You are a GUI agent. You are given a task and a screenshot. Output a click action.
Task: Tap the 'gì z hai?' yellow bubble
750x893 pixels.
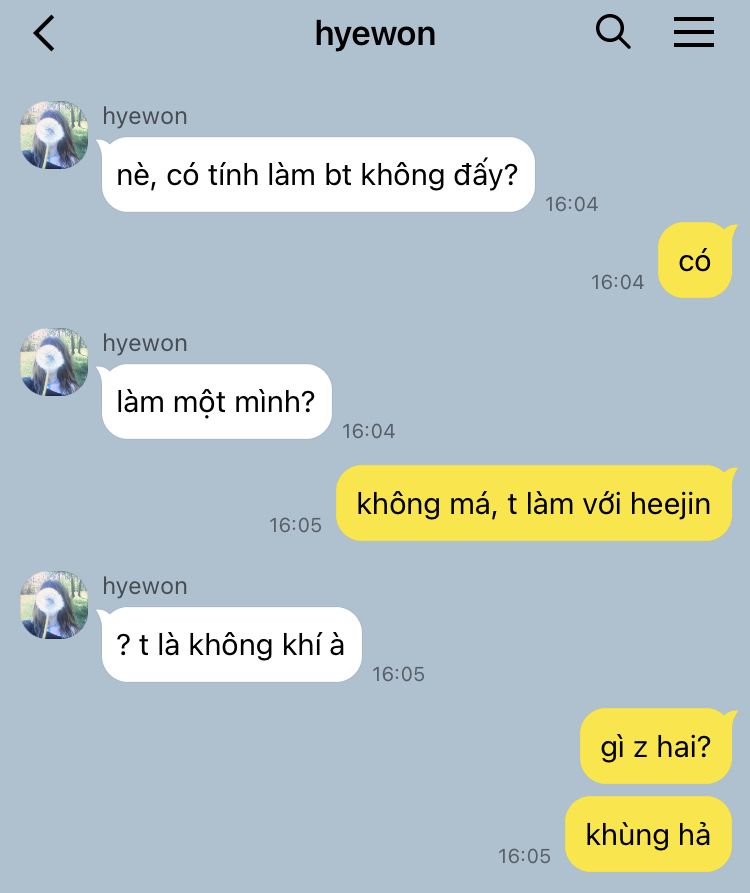tap(656, 746)
